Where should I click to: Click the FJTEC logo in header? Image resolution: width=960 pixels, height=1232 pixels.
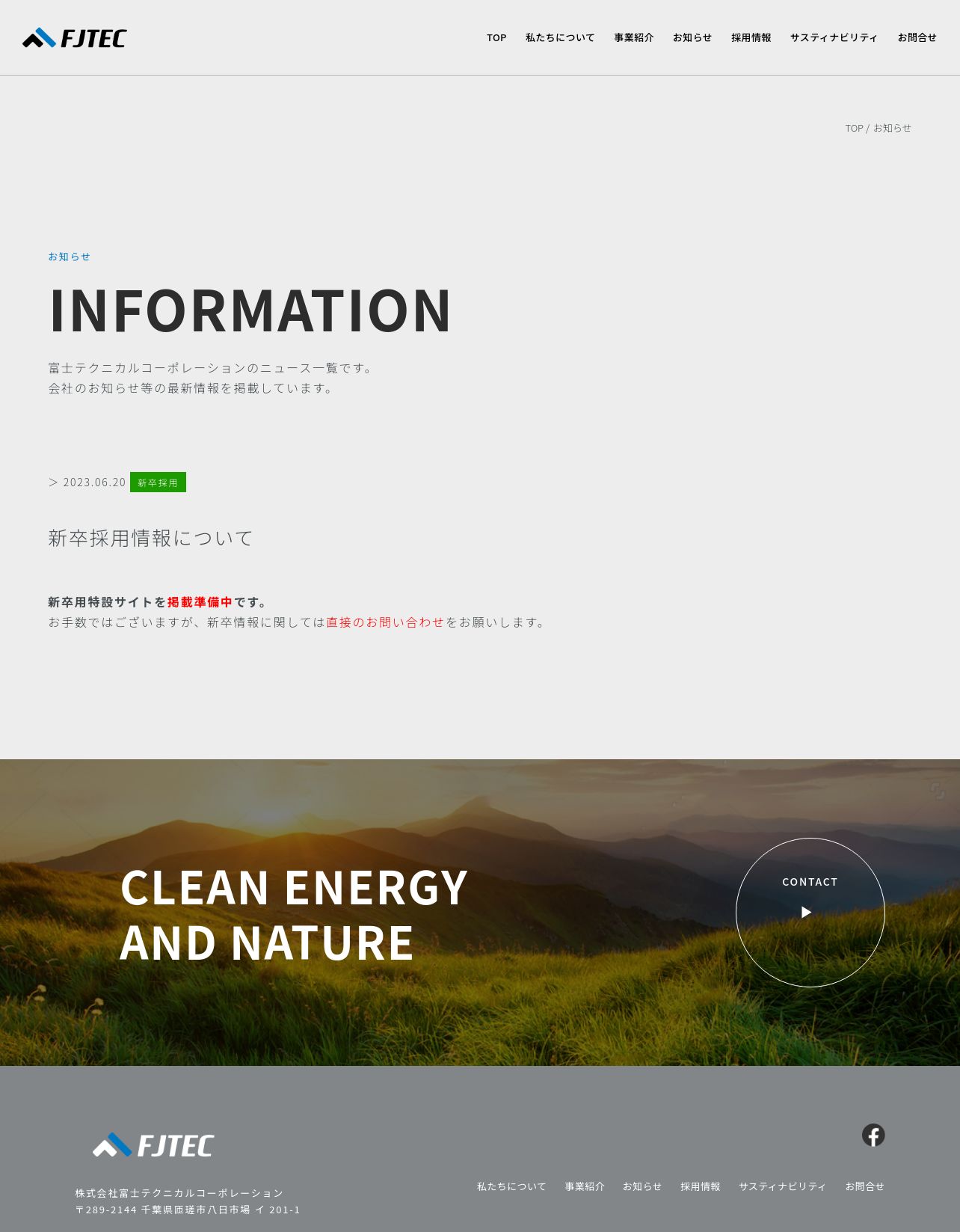[75, 37]
